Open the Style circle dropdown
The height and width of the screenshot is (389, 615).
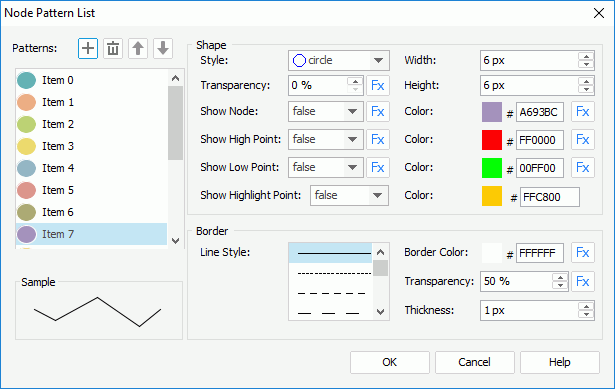point(339,60)
